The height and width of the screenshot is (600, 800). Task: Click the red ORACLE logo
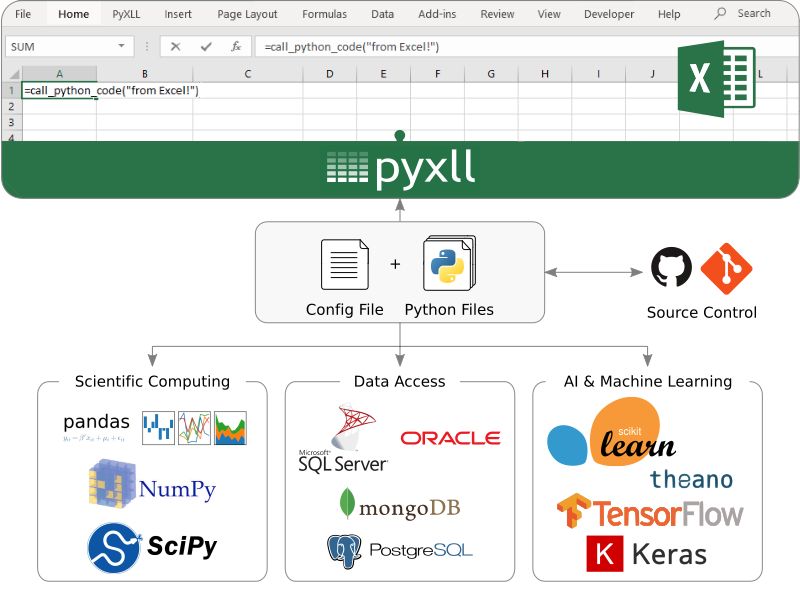(x=450, y=438)
